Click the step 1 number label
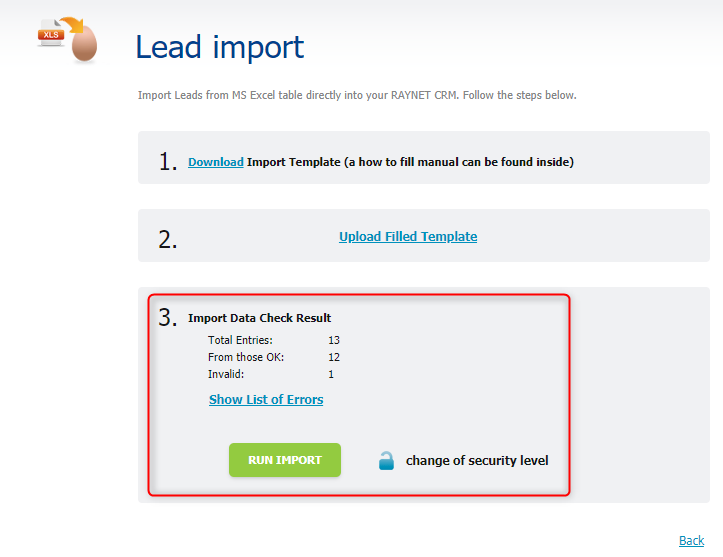The height and width of the screenshot is (557, 723). tap(168, 162)
